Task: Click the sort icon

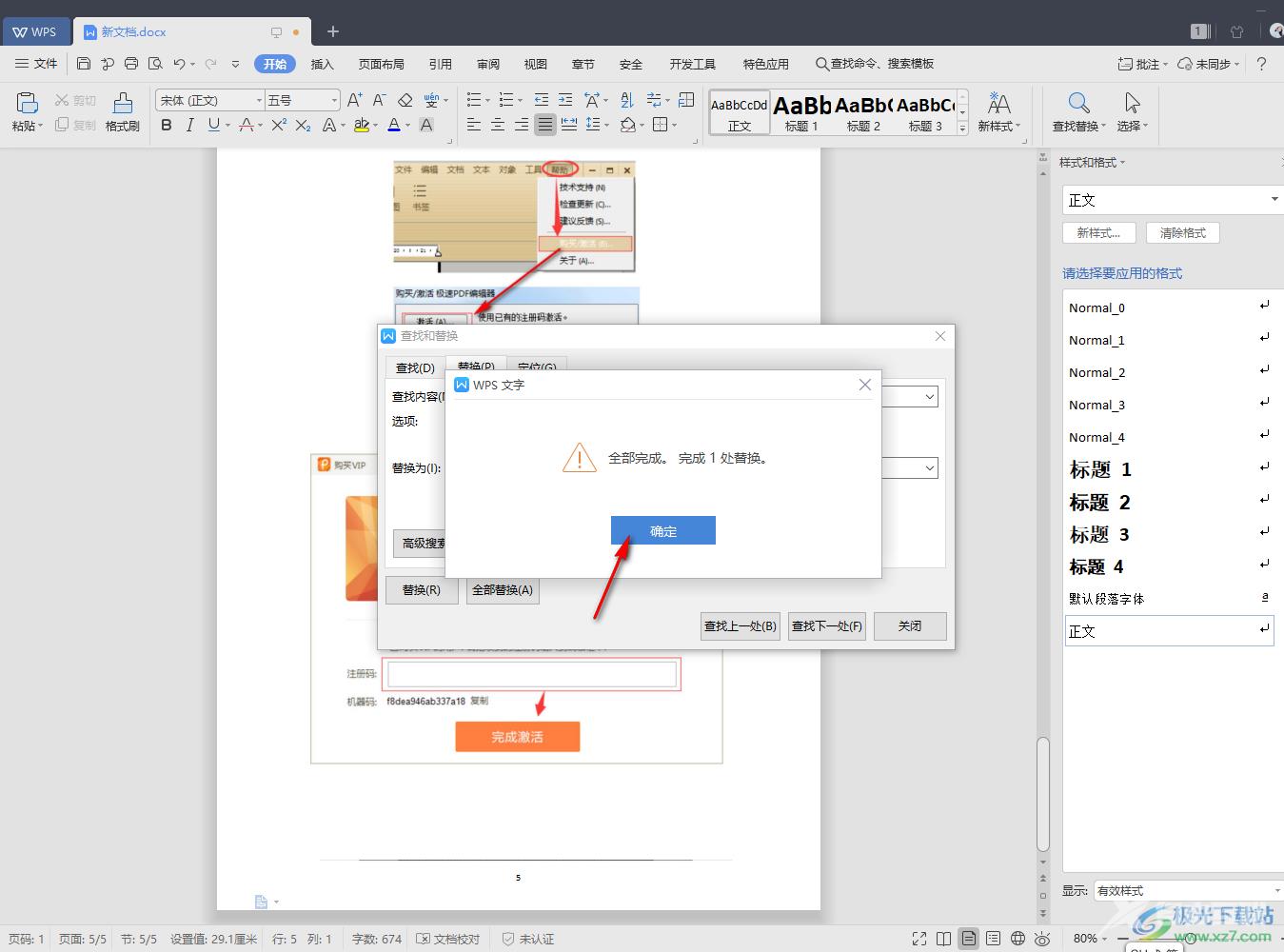Action: coord(626,100)
